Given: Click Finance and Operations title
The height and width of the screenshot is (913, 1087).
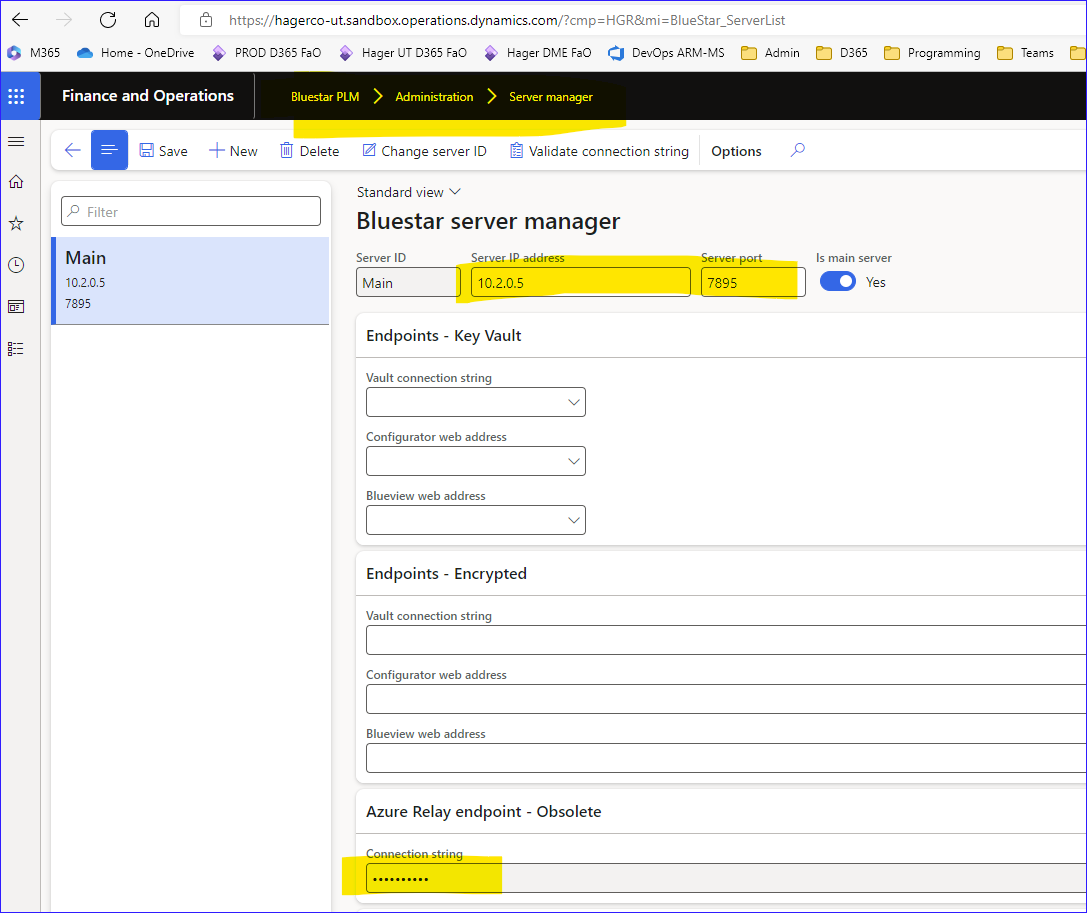Looking at the screenshot, I should coord(148,96).
